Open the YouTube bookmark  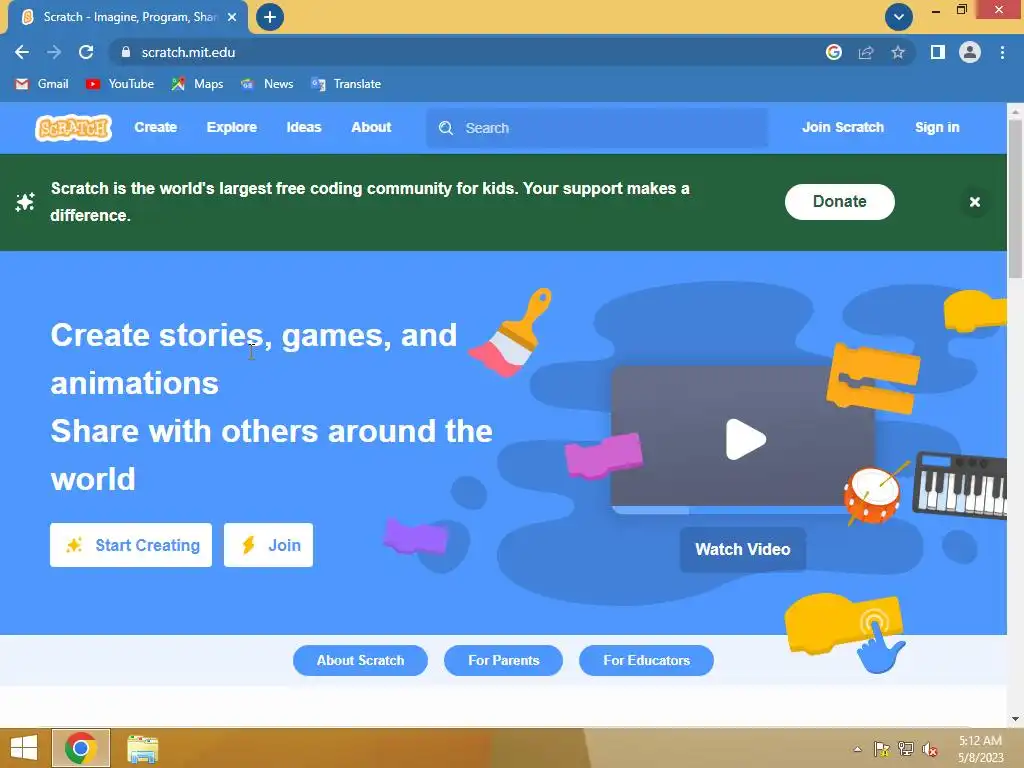120,84
